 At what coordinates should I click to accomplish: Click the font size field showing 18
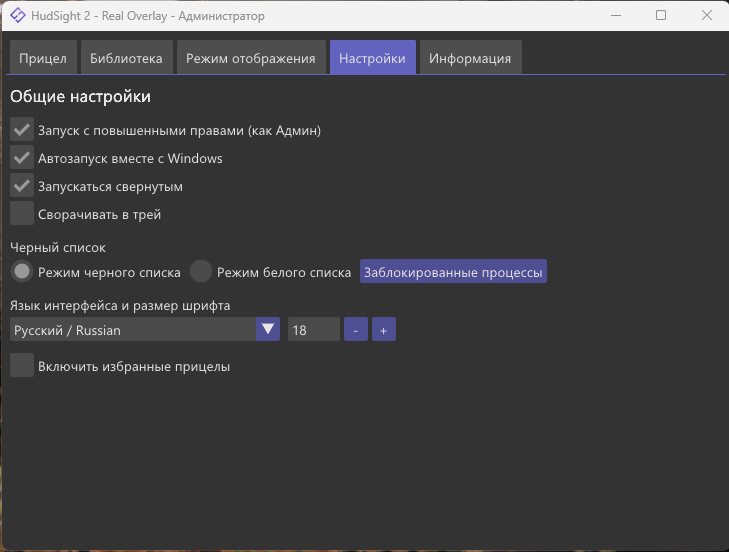(x=313, y=330)
